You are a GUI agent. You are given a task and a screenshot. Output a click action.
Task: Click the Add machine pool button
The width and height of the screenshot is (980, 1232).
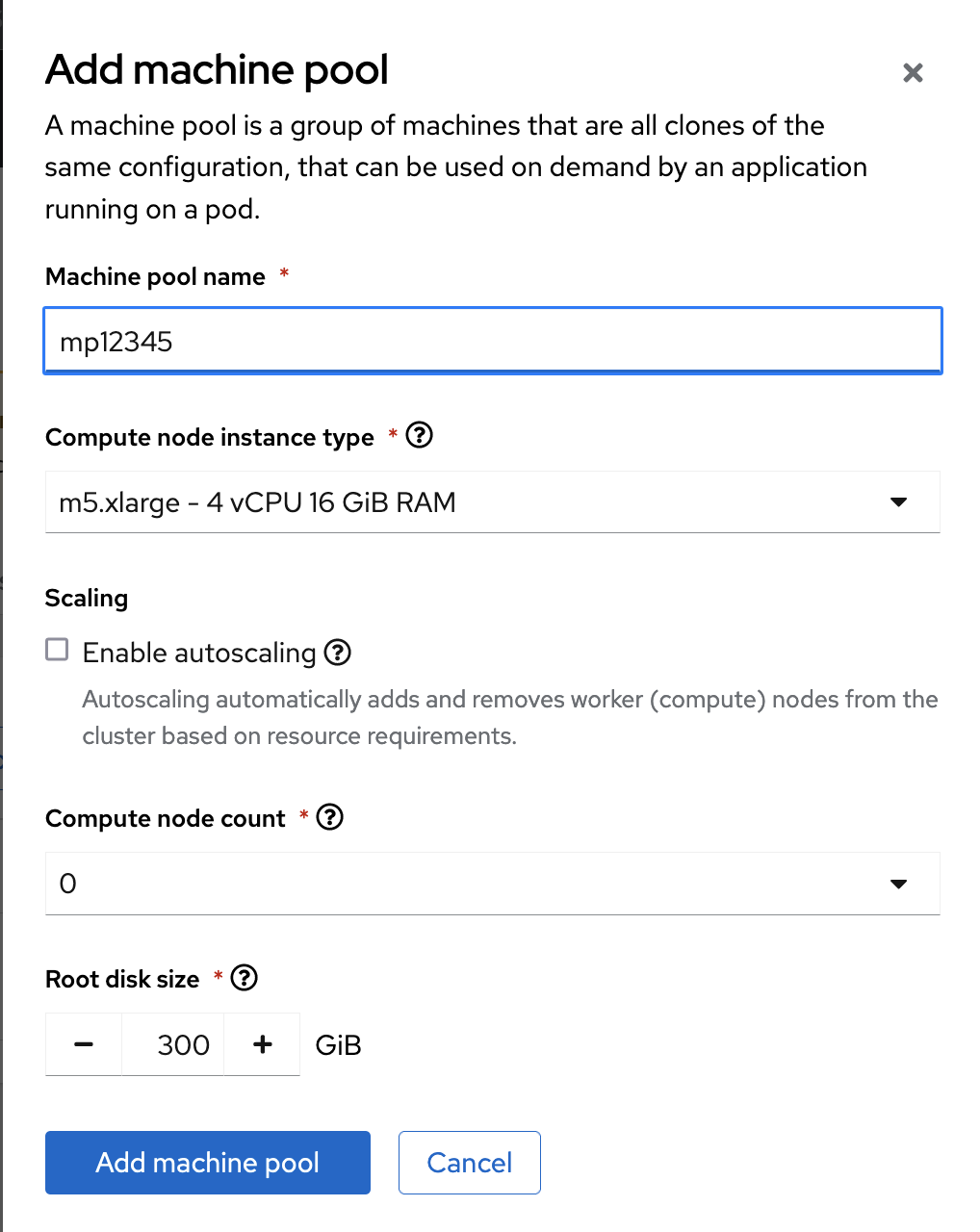pos(207,1163)
